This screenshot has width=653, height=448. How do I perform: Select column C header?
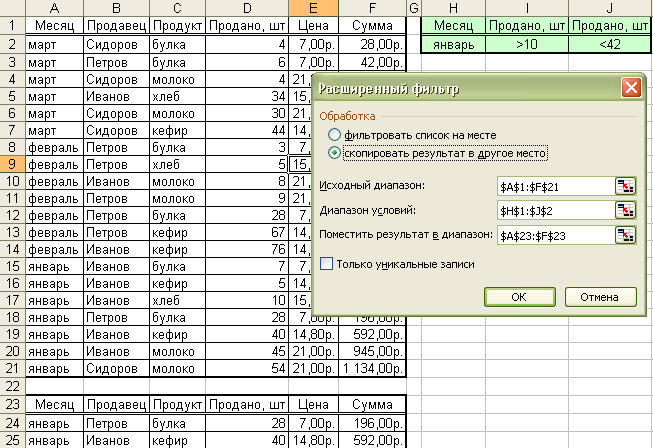pyautogui.click(x=177, y=8)
